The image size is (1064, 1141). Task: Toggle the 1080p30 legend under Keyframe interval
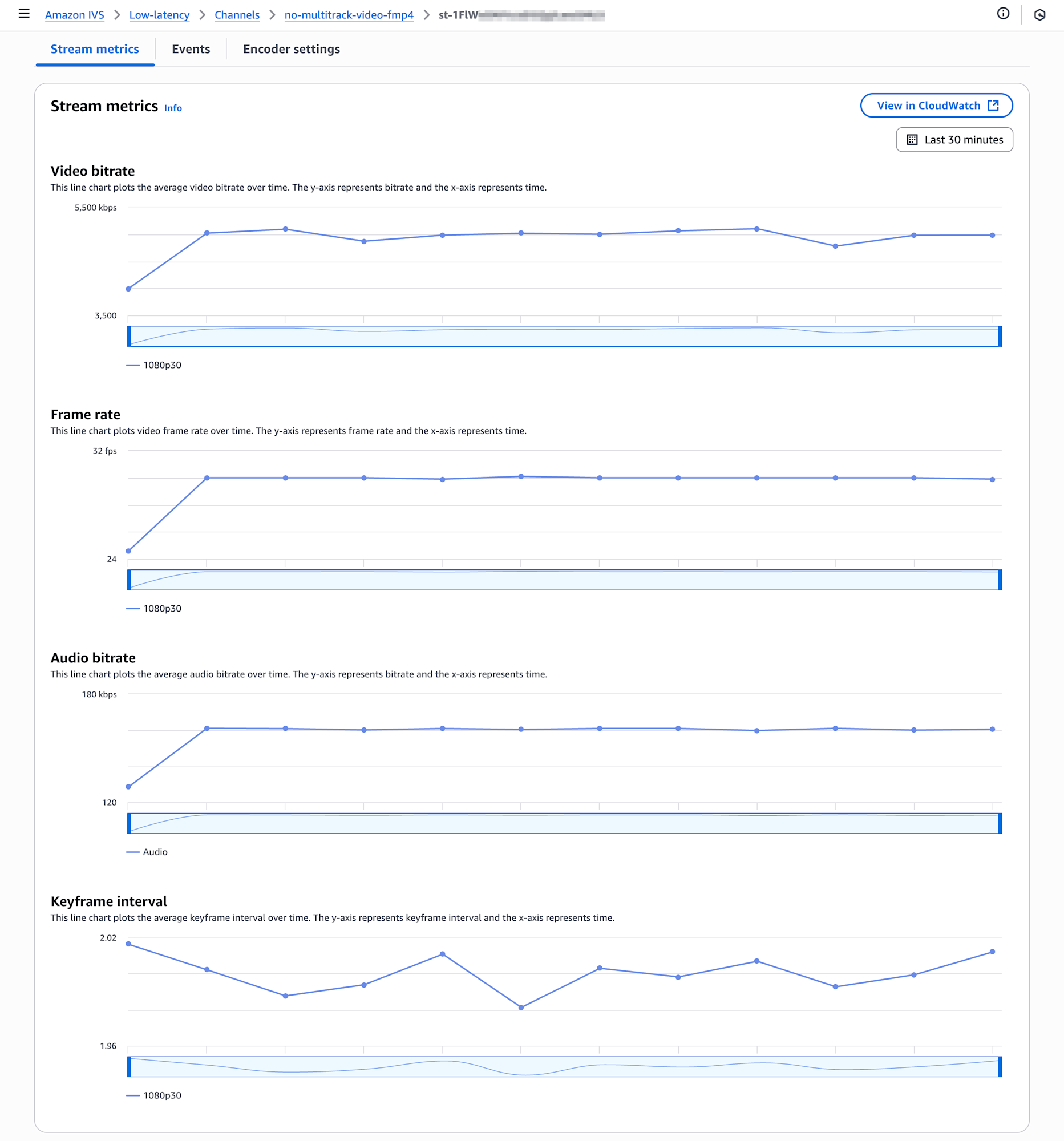[154, 1095]
